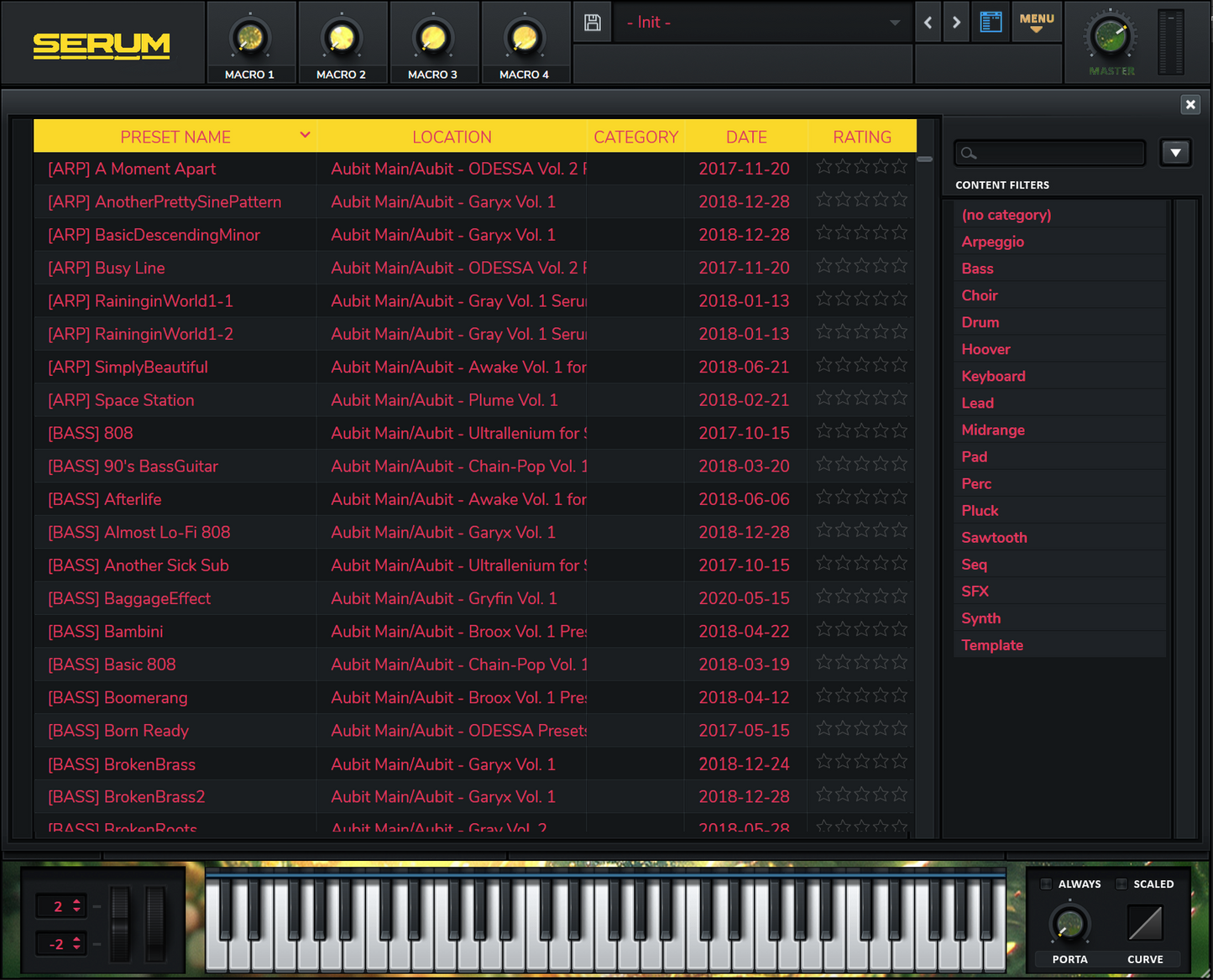Click the MACRO 4 knob

[x=525, y=38]
